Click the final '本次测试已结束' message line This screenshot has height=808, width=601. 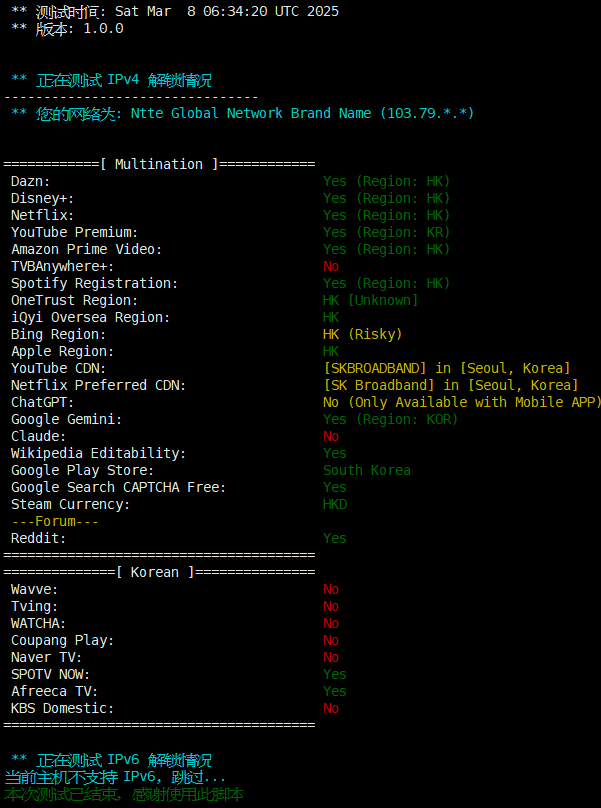click(x=124, y=794)
